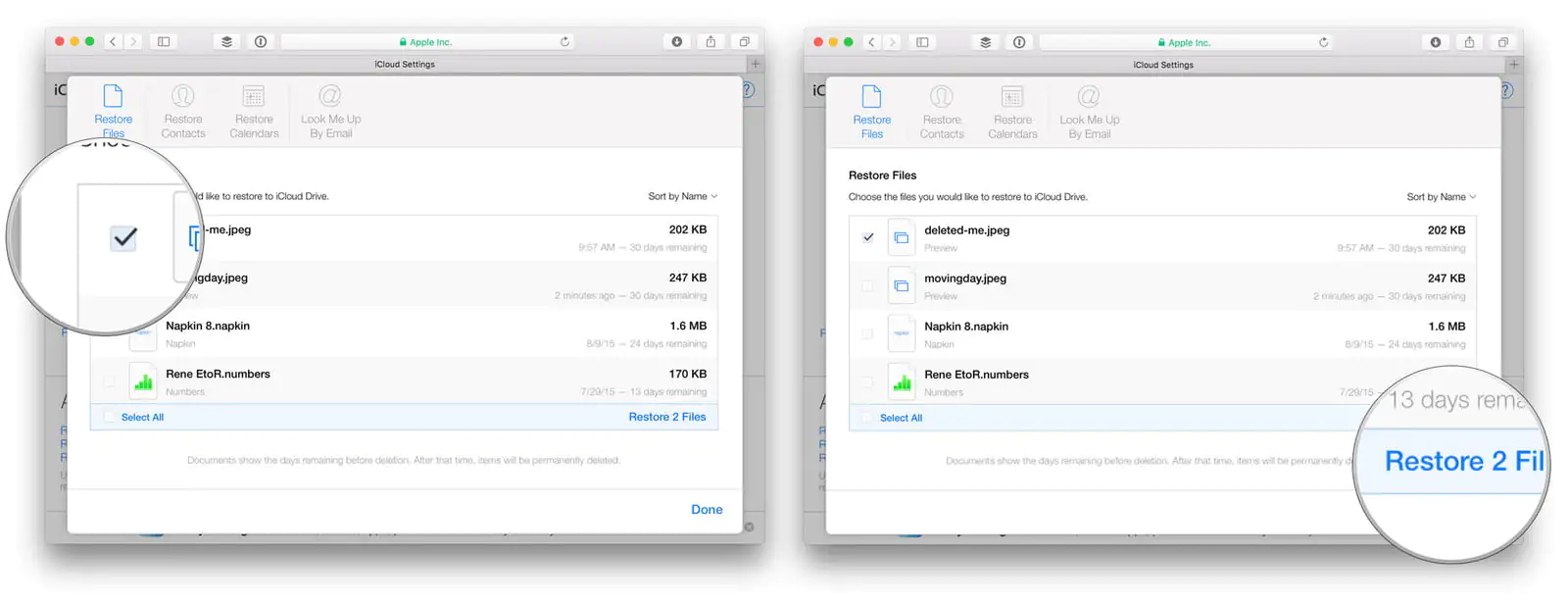
Task: Check Napkin 8.napkin checkbox in right window
Action: [x=867, y=334]
